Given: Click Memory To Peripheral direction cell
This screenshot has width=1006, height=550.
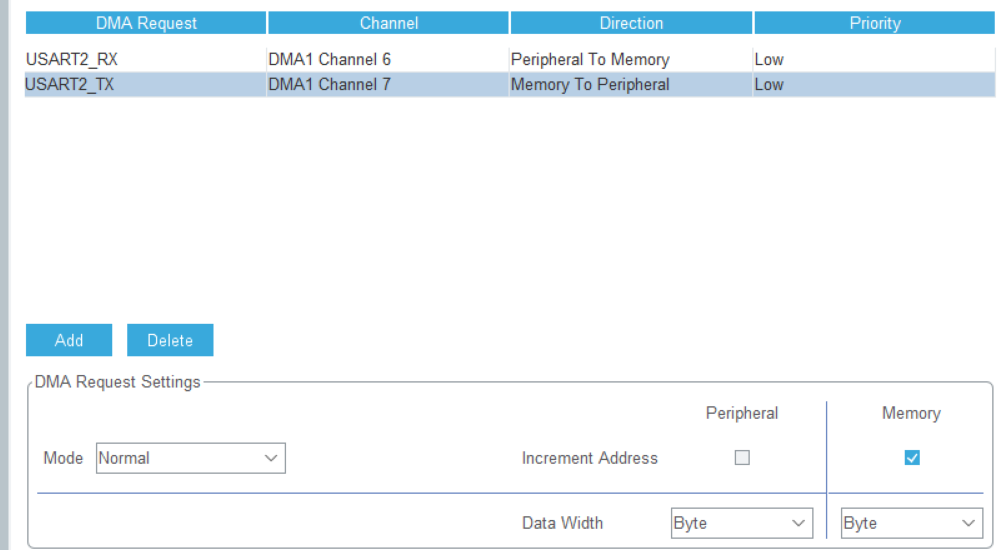Looking at the screenshot, I should coord(590,85).
